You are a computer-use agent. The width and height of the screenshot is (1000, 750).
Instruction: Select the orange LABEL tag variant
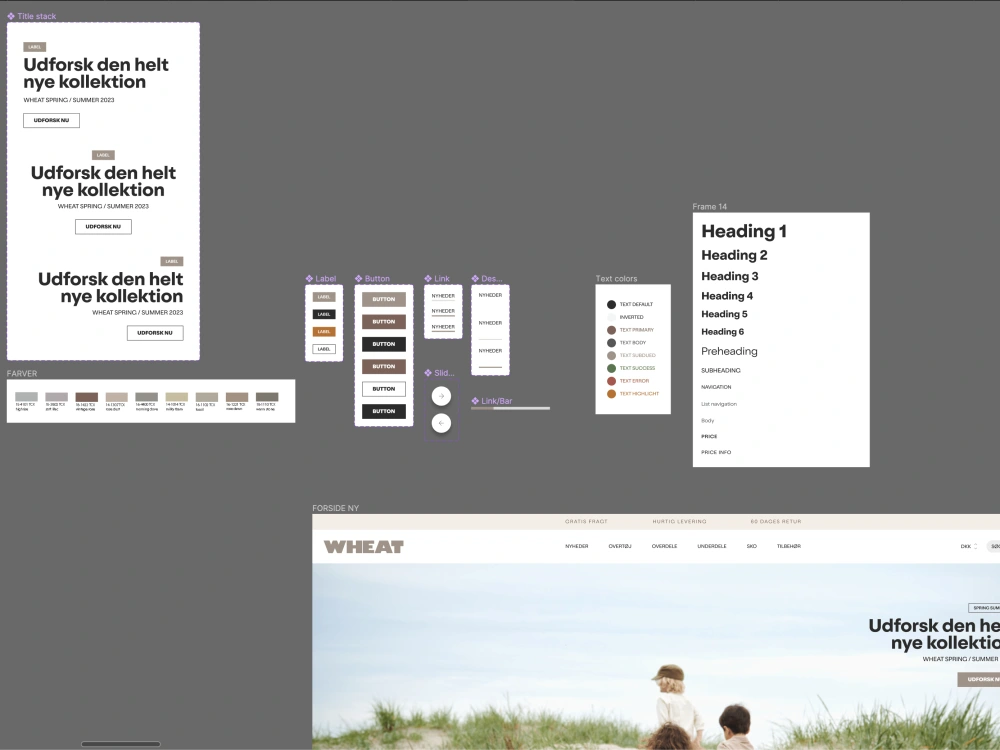tap(324, 332)
